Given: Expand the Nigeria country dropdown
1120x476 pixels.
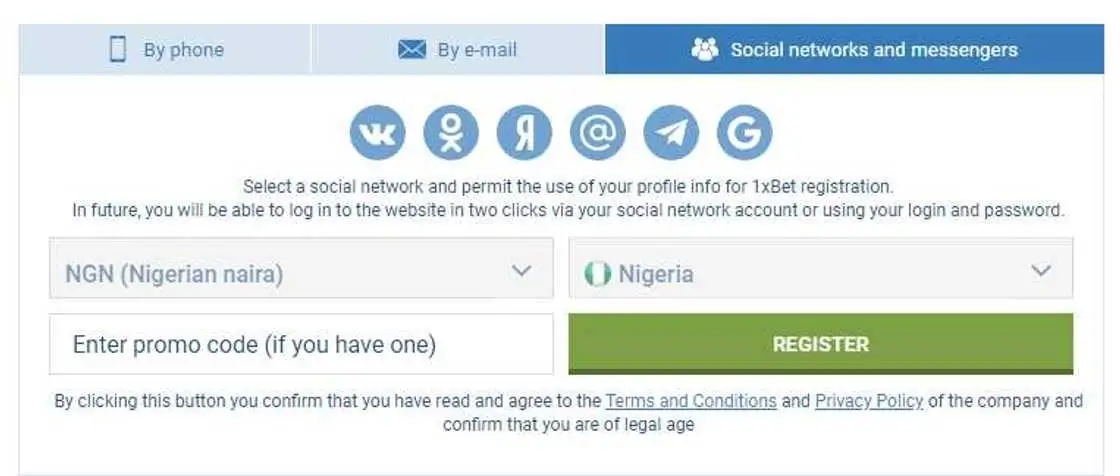Looking at the screenshot, I should (x=821, y=268).
